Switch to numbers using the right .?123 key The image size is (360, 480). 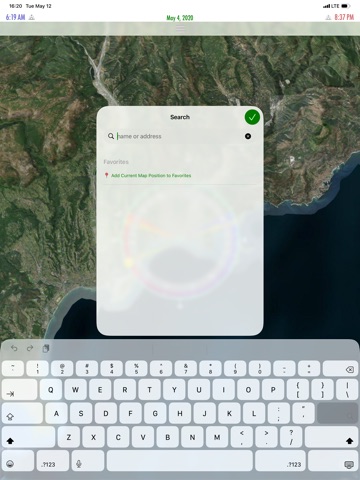tap(280, 461)
